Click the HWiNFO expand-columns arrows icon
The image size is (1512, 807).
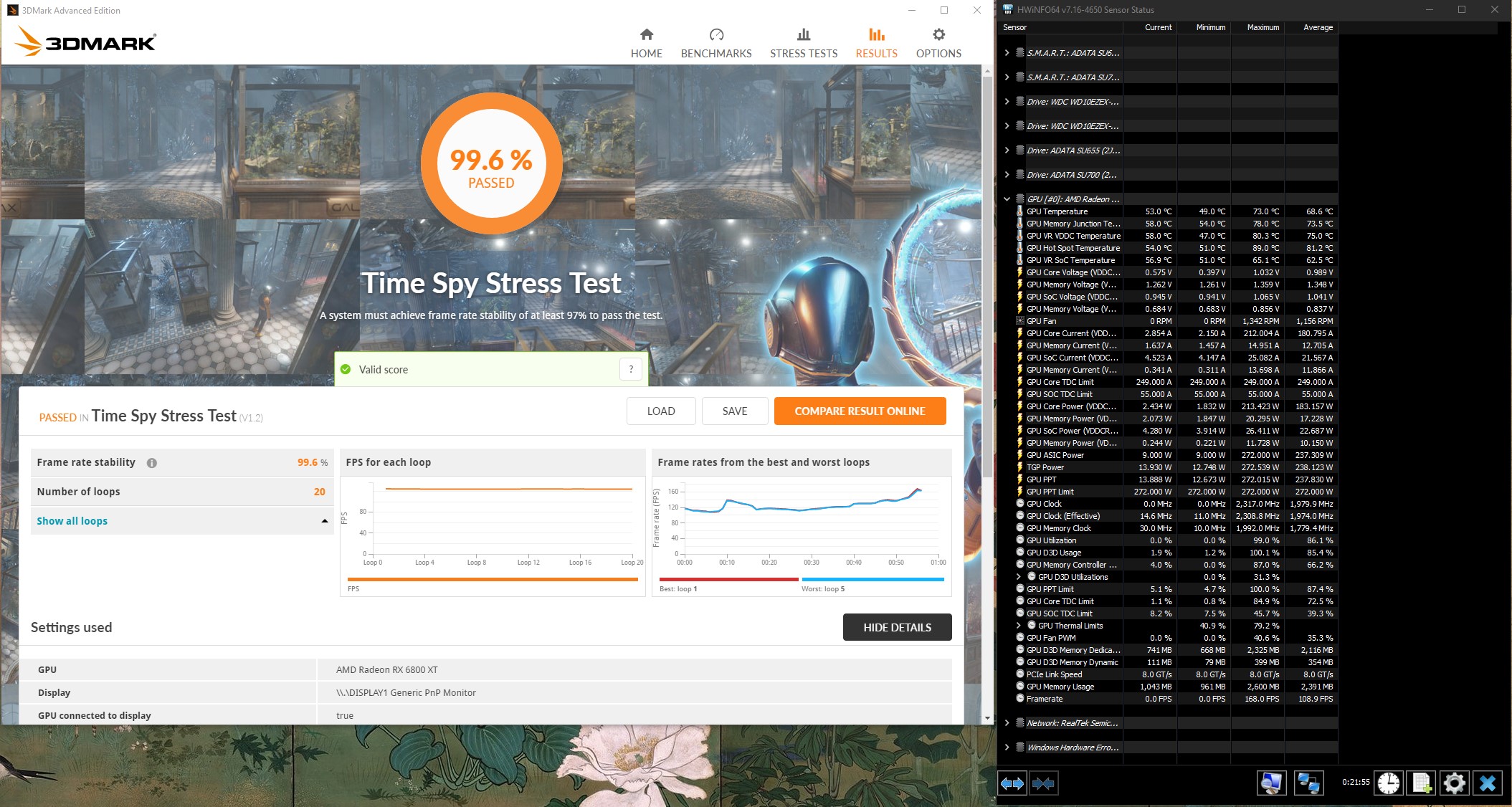point(1012,783)
